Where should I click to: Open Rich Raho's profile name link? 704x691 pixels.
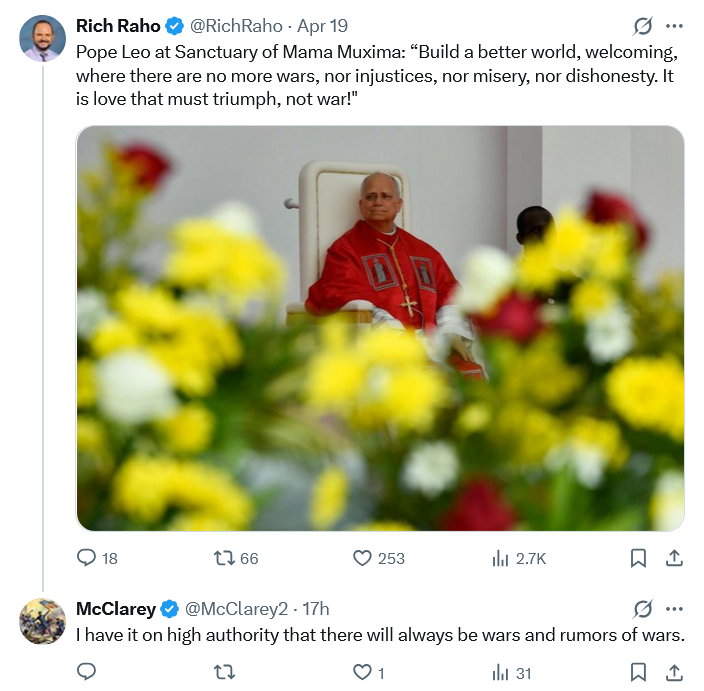point(118,26)
